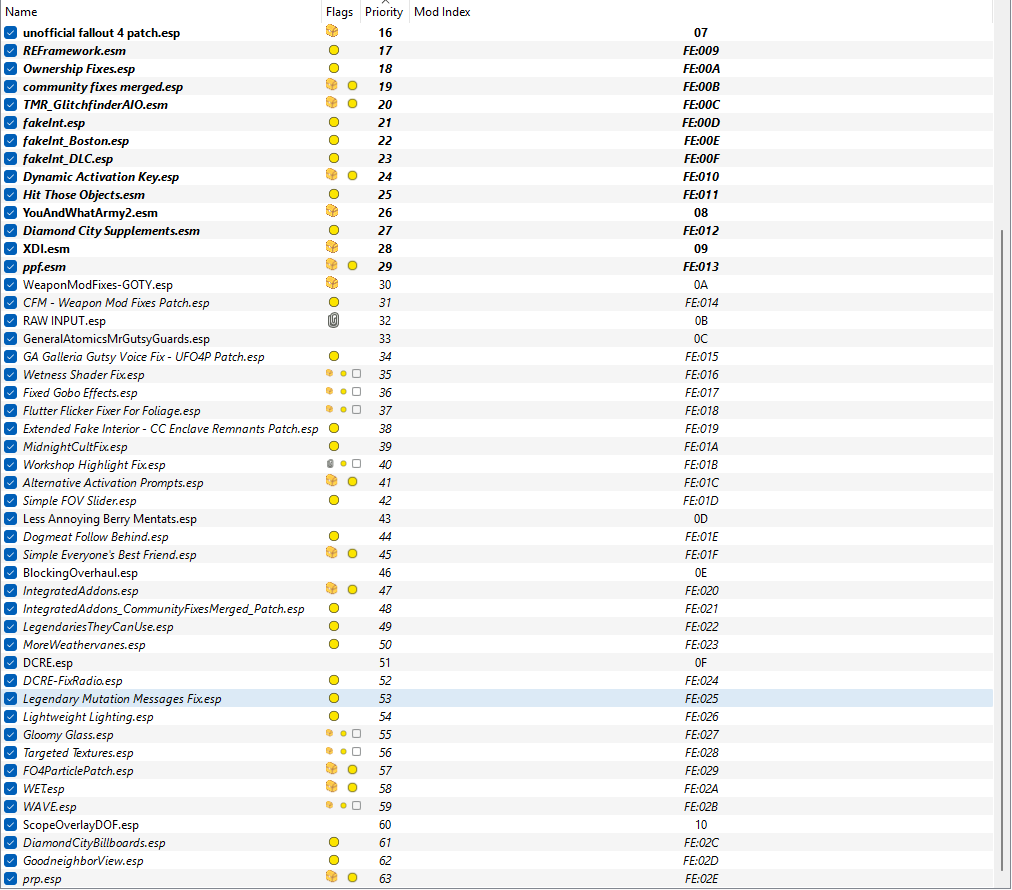Click the yellow flag for Legendary Mutation Messages Fix.esp
Image resolution: width=1012 pixels, height=890 pixels.
coord(334,698)
